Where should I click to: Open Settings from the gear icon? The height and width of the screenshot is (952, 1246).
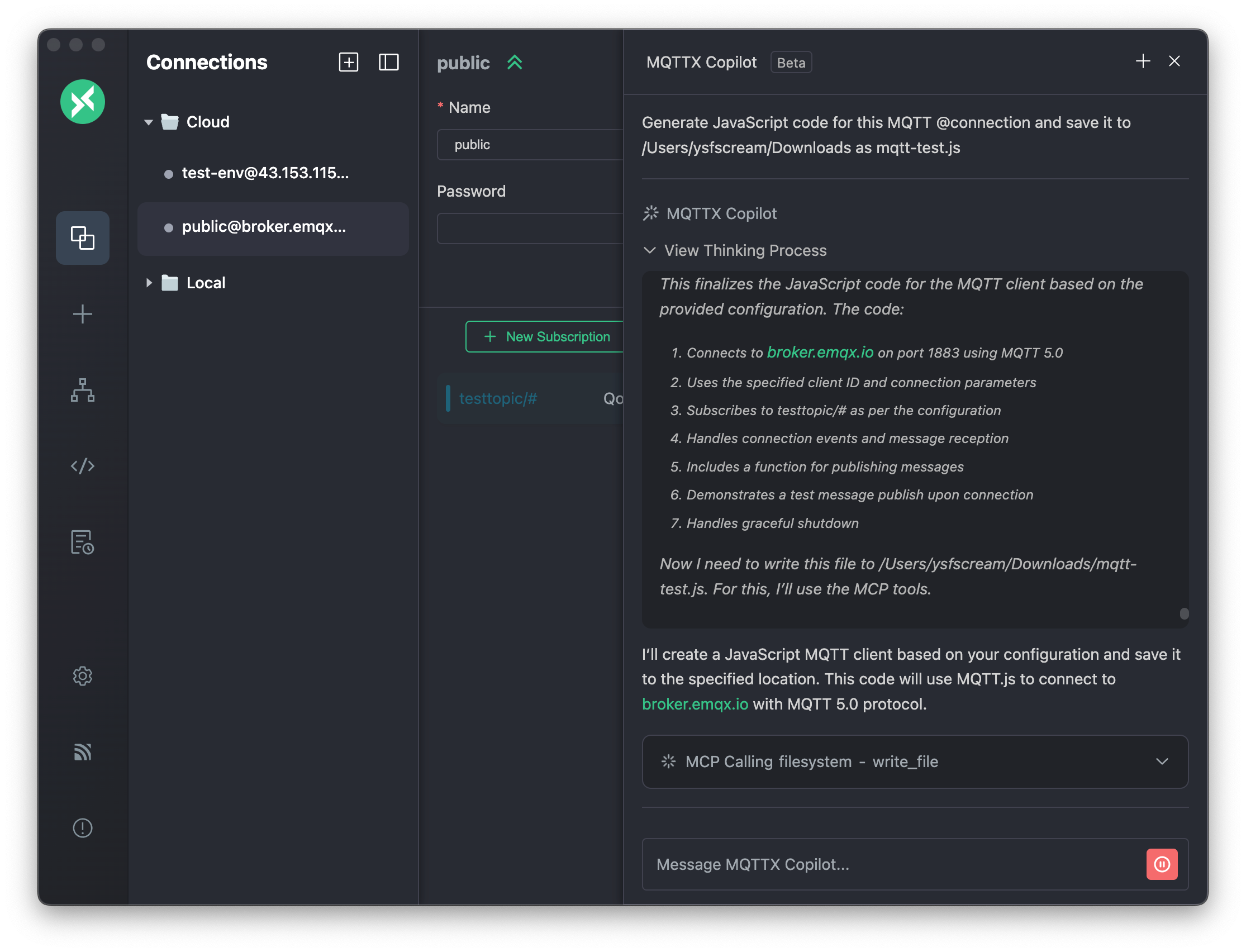[x=82, y=675]
